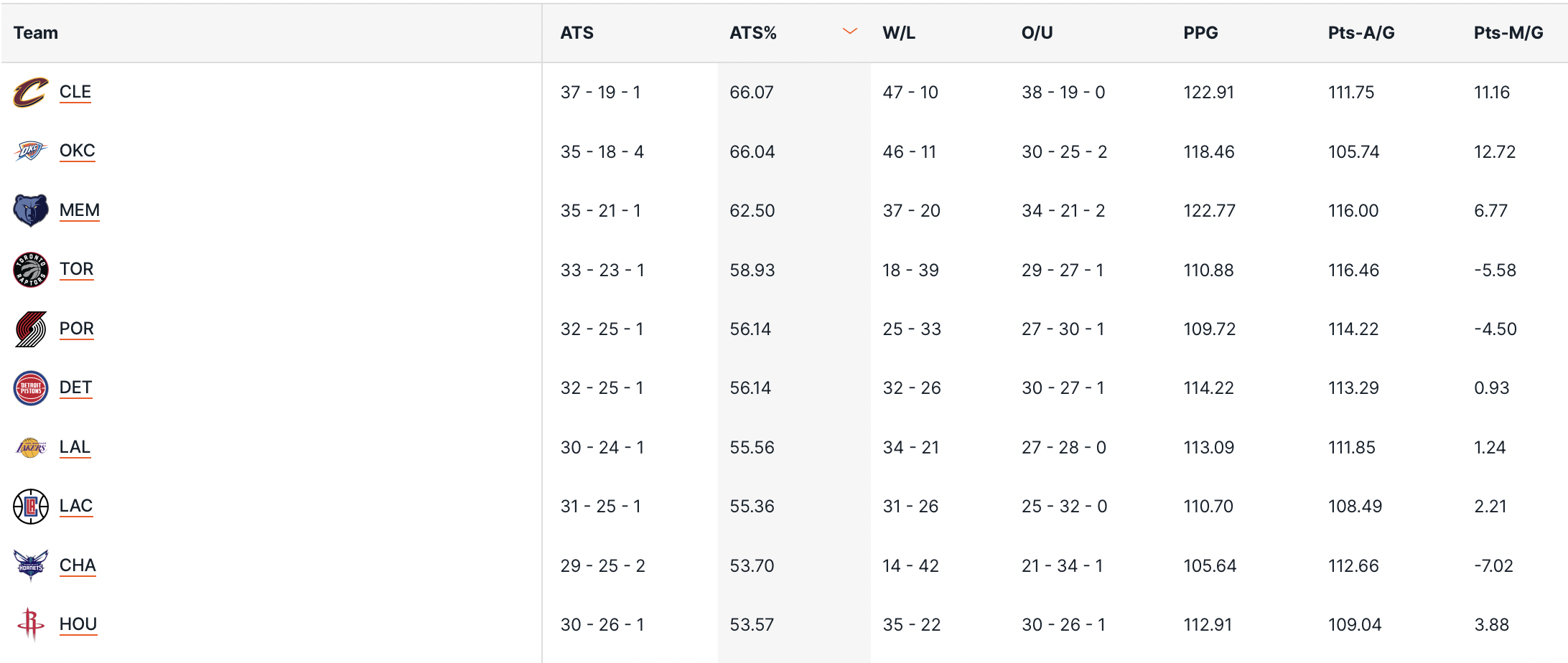Click the Team column header
The width and height of the screenshot is (1568, 663).
coord(36,33)
